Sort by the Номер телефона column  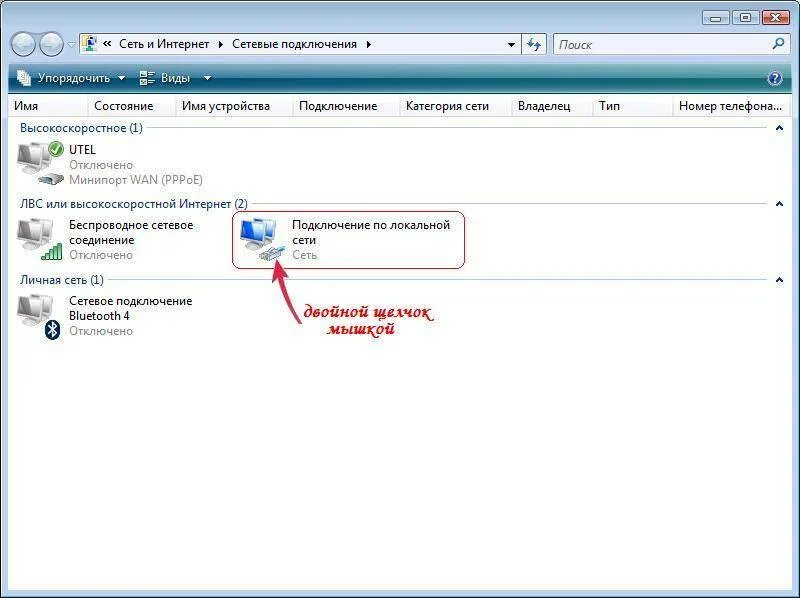(x=731, y=106)
